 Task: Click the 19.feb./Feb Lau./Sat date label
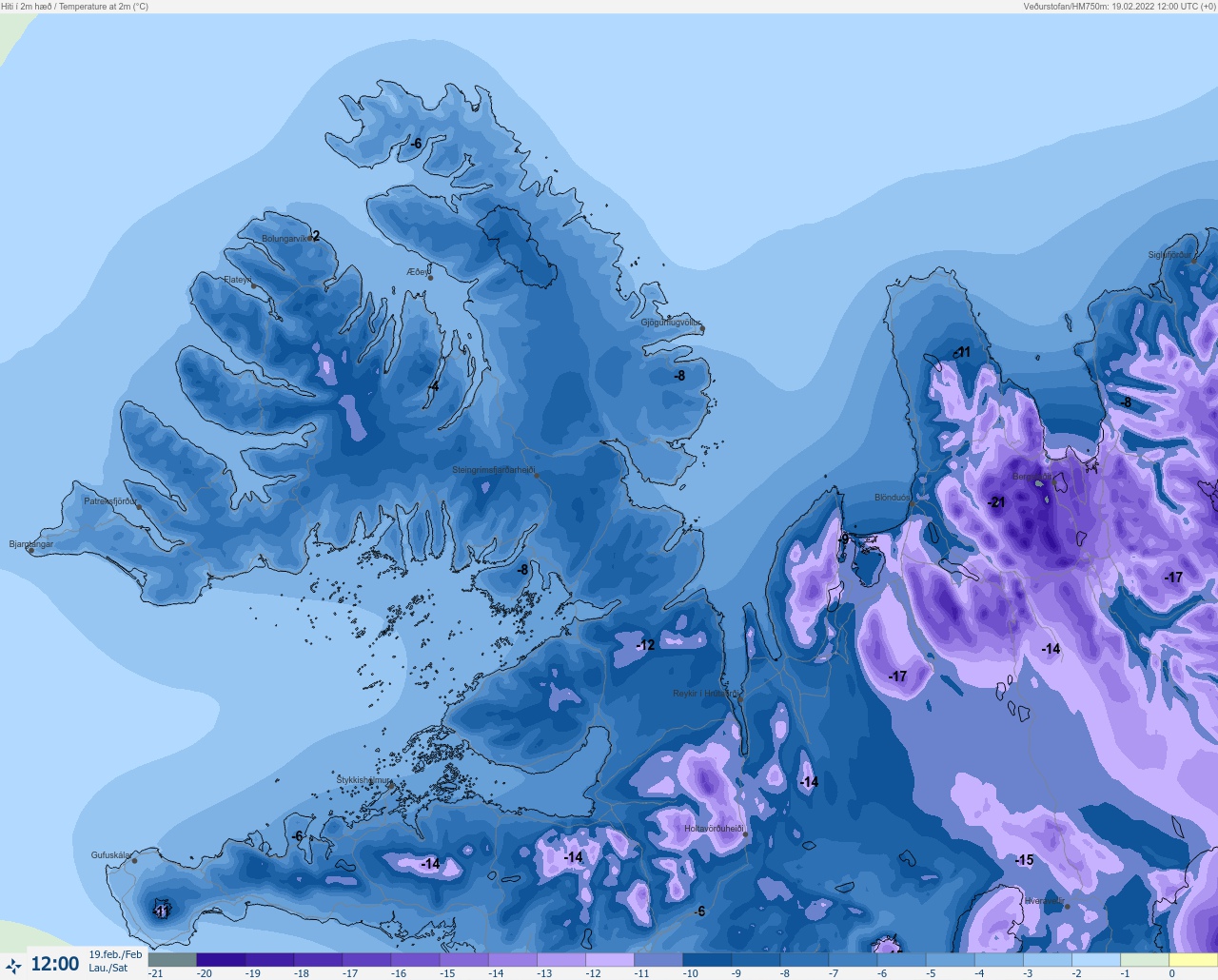pos(115,961)
